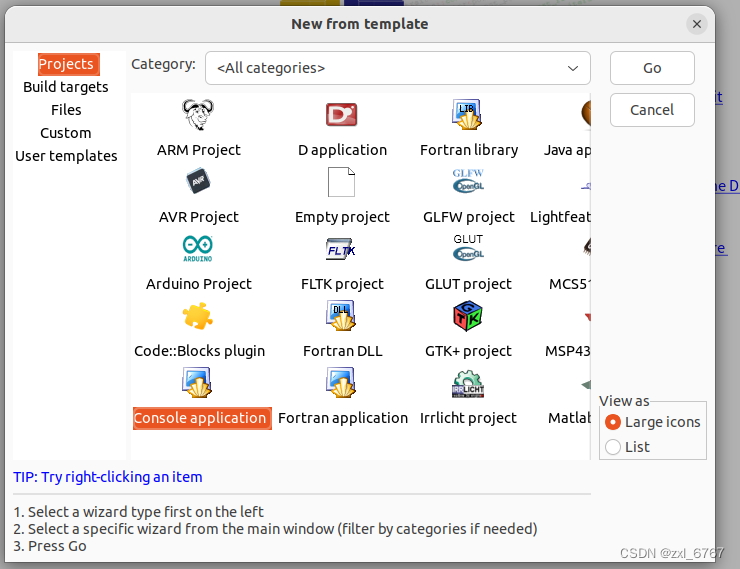Select the FLTK project icon

point(341,249)
